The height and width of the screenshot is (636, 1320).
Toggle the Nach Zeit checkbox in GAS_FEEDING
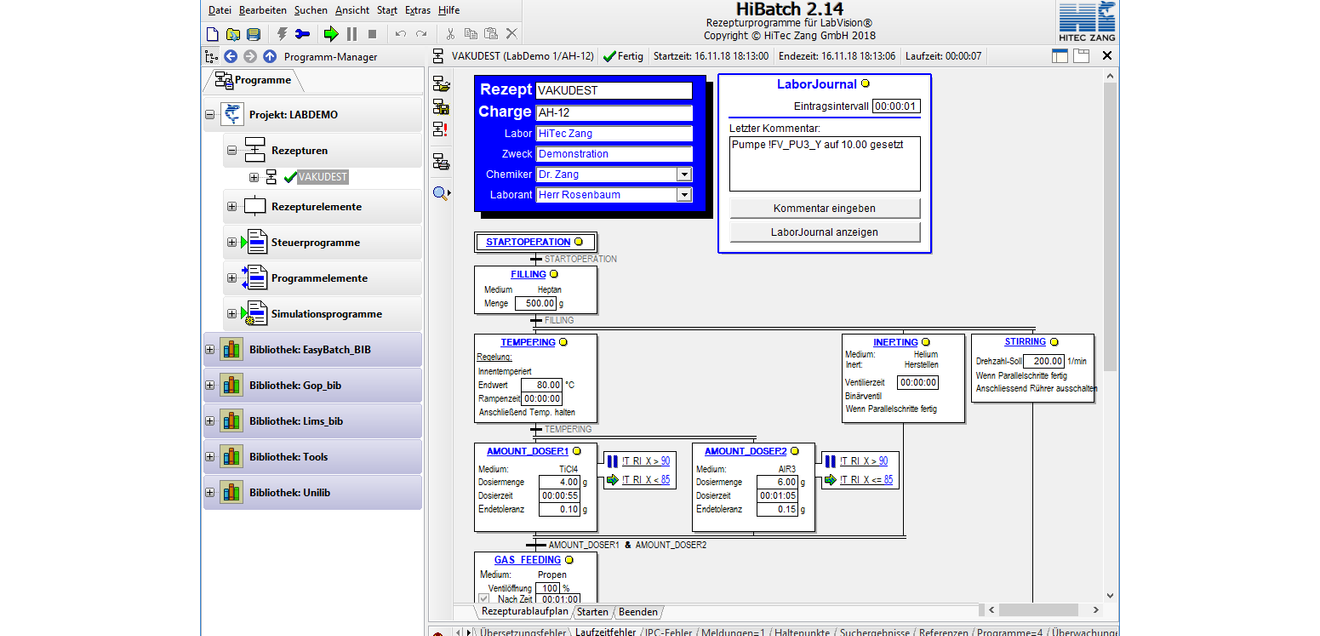click(484, 600)
